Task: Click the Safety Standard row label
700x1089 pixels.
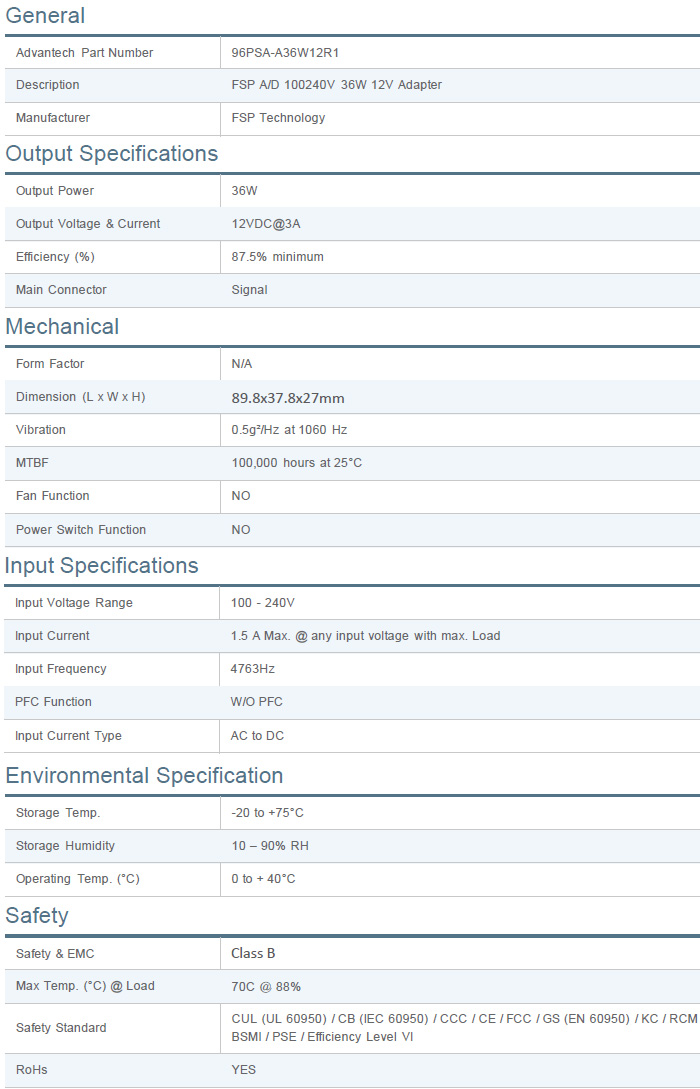Action: (61, 1028)
